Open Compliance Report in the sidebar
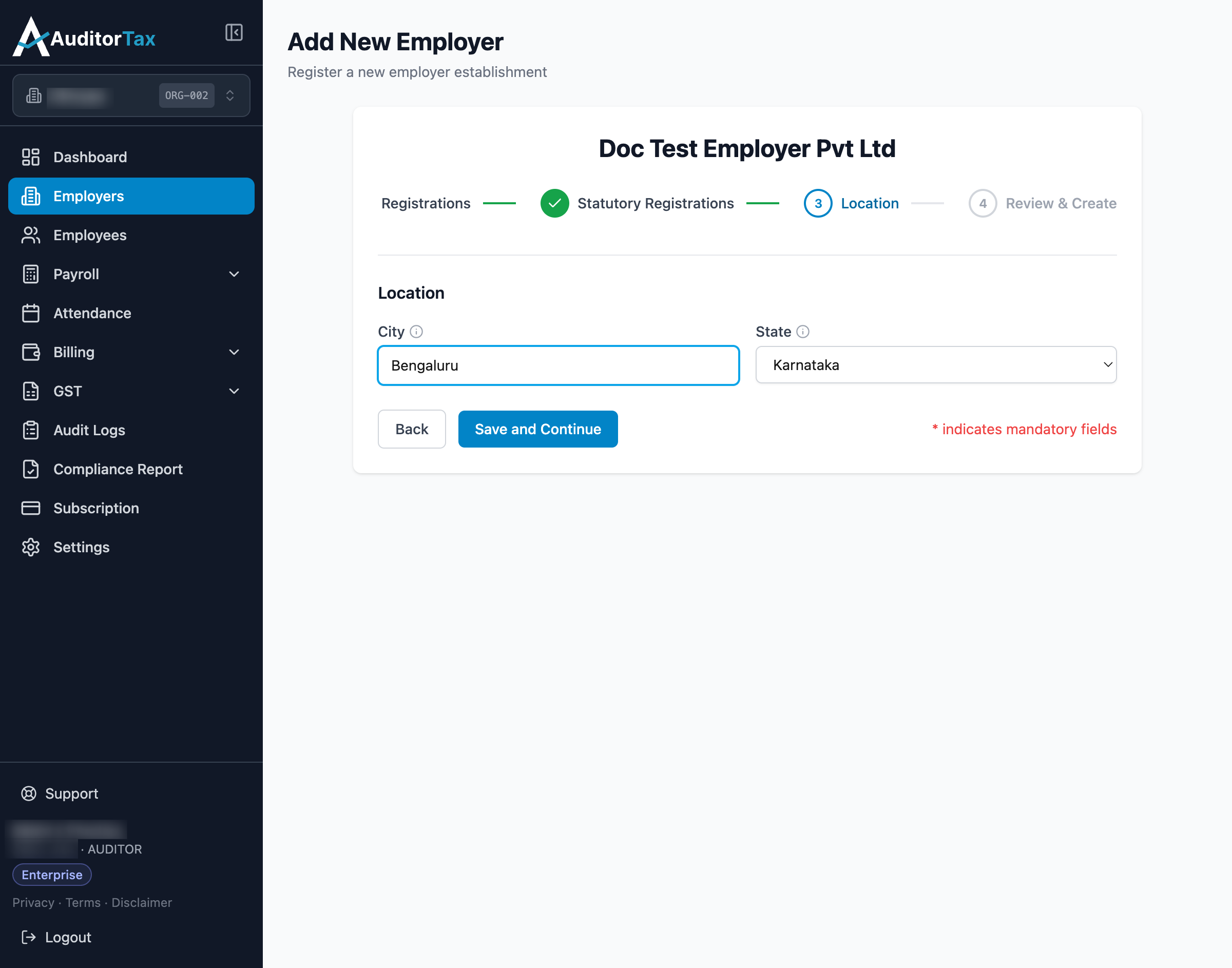This screenshot has width=1232, height=968. (x=131, y=469)
